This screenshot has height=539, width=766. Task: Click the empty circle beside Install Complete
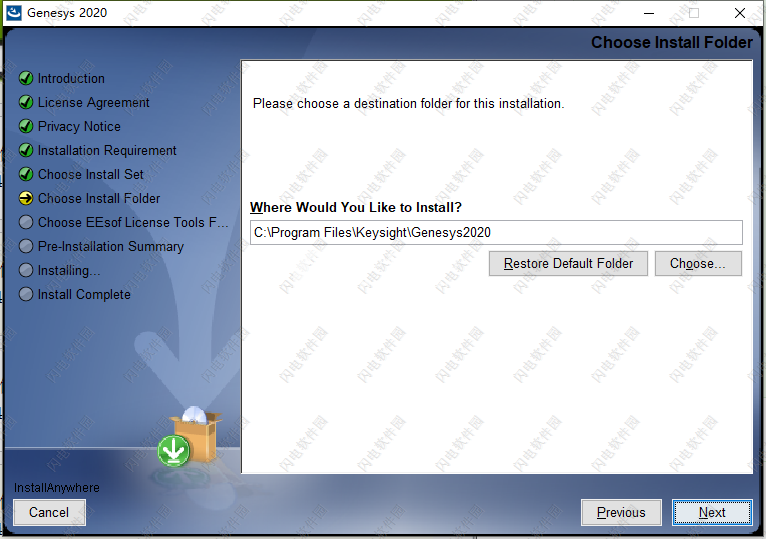coord(26,294)
